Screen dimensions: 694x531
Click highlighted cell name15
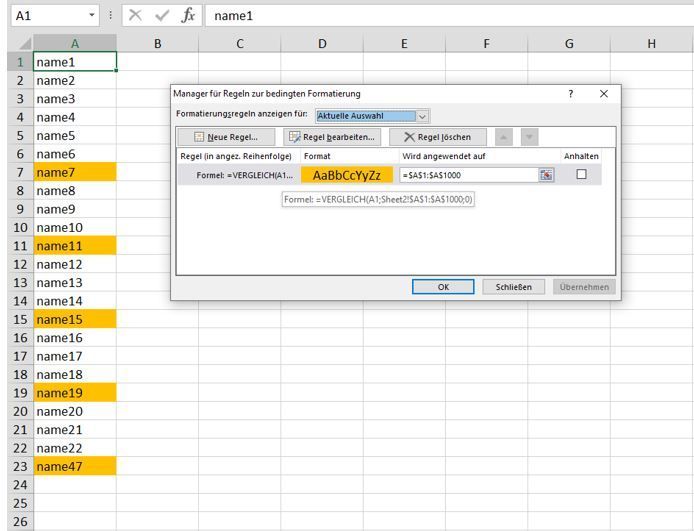[75, 319]
